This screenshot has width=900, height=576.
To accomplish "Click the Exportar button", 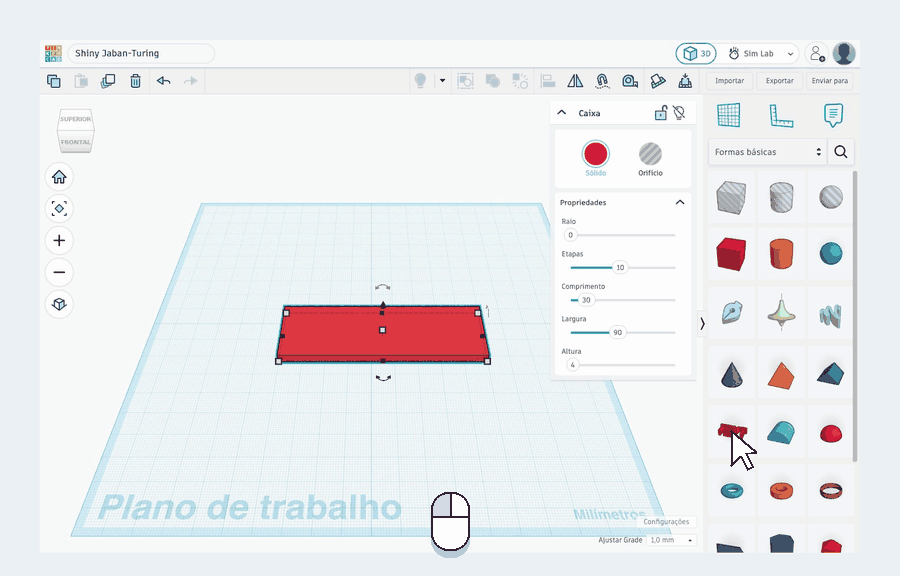I will 779,81.
